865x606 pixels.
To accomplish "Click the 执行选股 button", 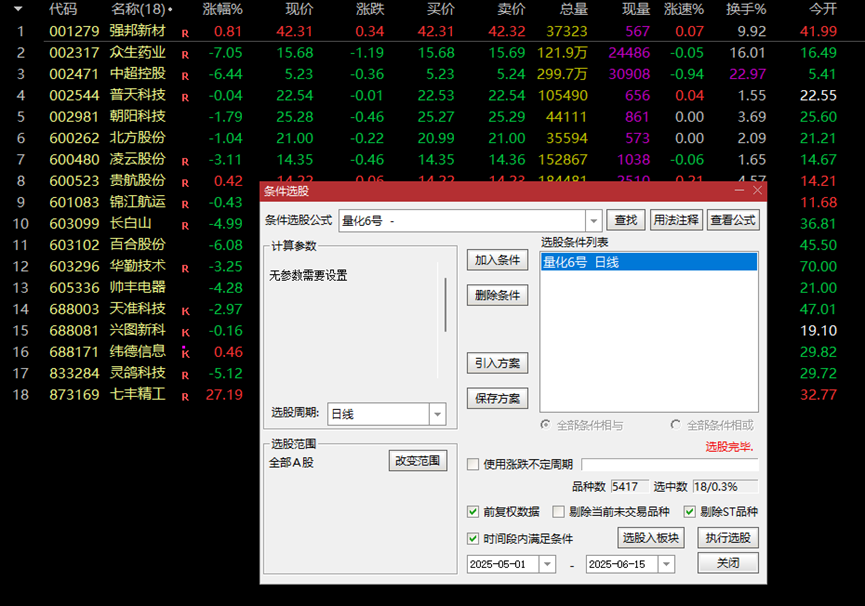I will 728,538.
